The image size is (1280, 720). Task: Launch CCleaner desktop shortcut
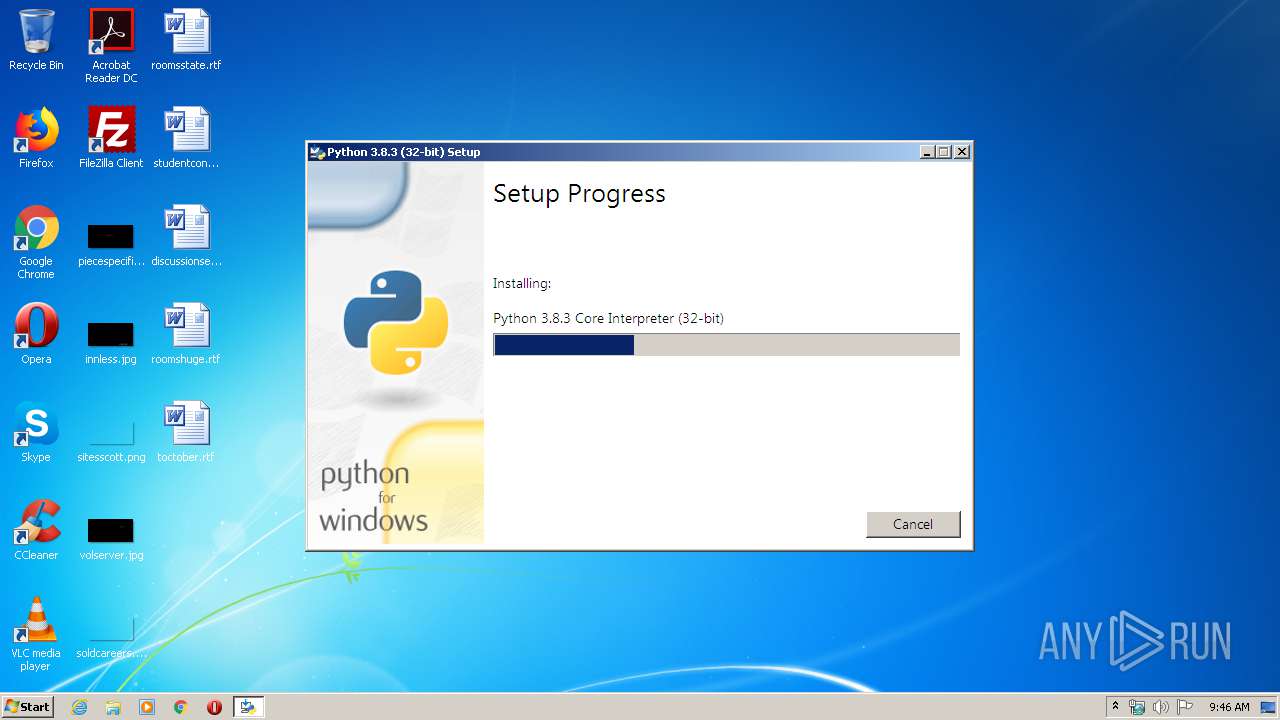[36, 530]
